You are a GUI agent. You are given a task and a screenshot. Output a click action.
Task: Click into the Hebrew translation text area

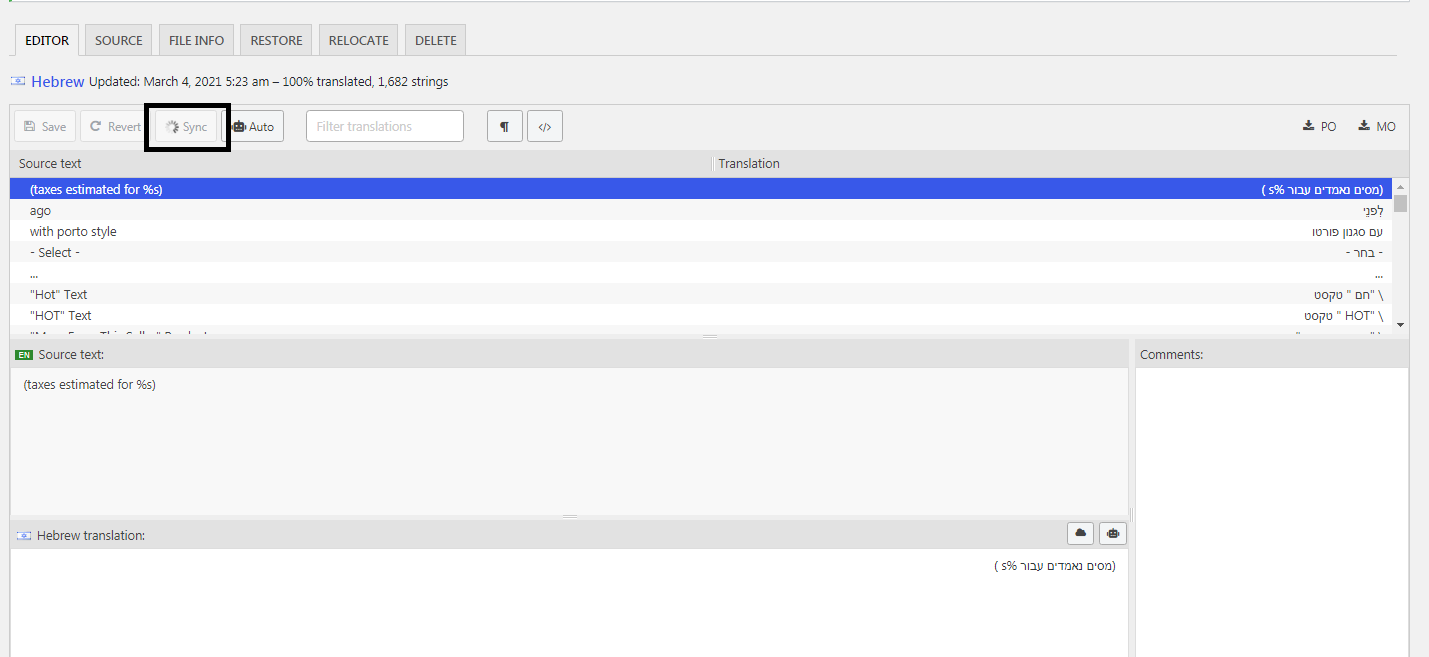pos(569,602)
